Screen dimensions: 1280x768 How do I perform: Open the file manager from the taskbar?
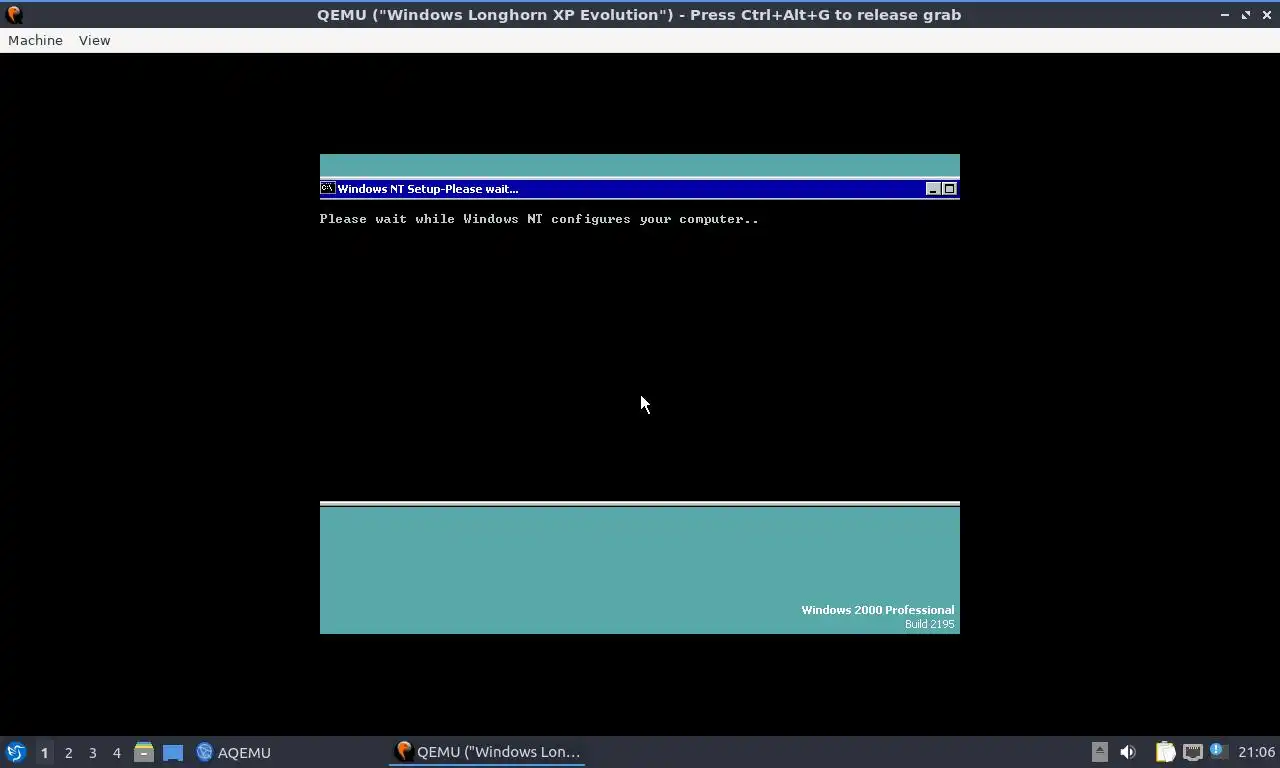point(144,752)
